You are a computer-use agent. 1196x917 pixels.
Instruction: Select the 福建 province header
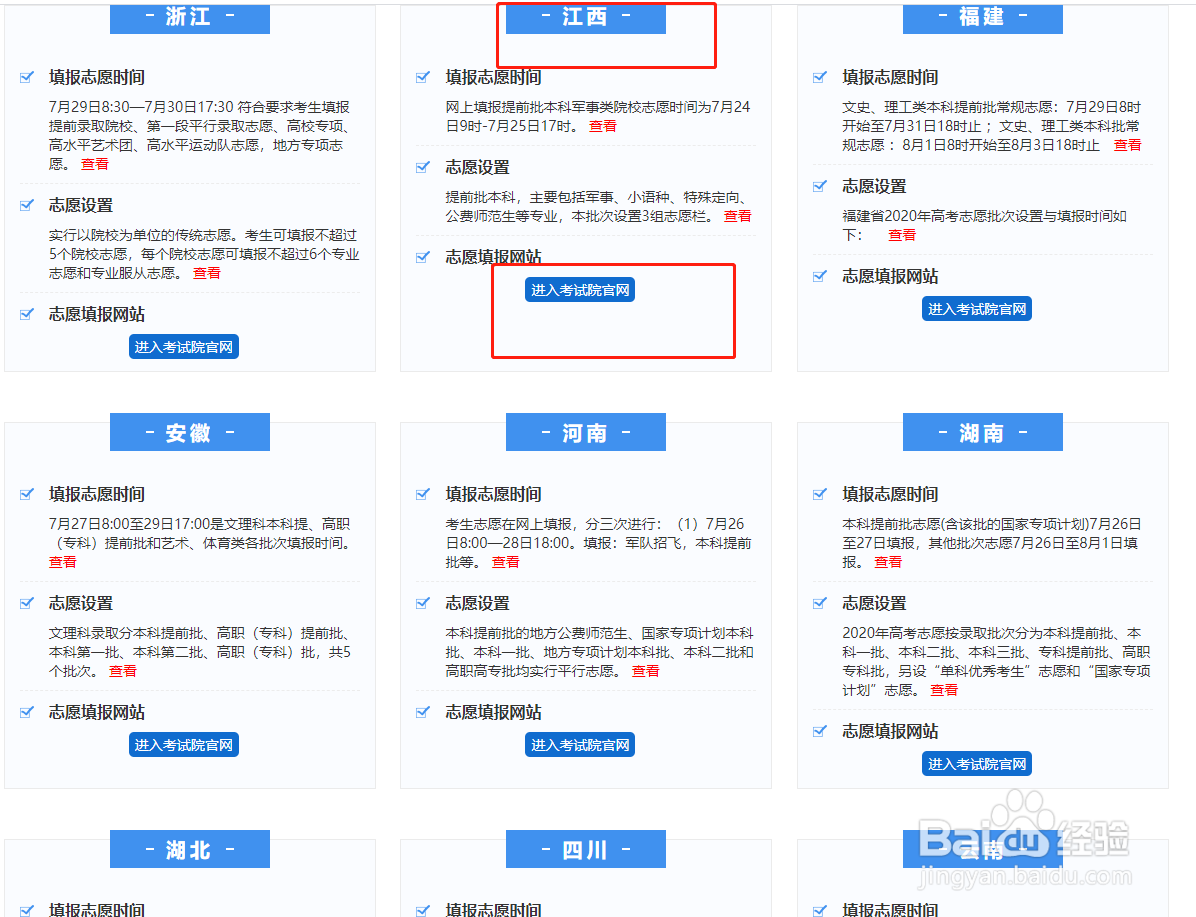point(982,18)
